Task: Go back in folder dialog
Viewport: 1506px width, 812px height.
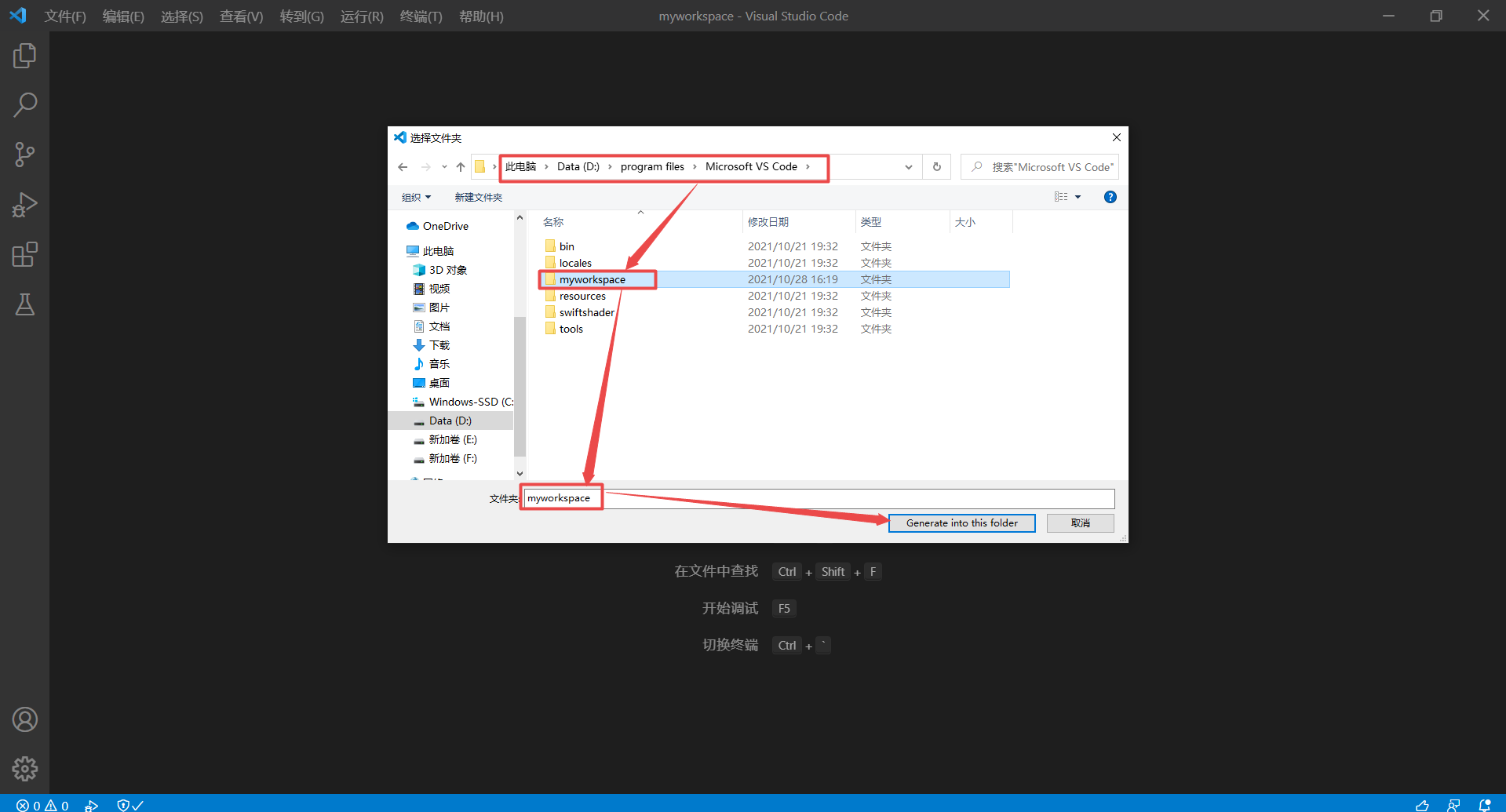Action: click(403, 167)
